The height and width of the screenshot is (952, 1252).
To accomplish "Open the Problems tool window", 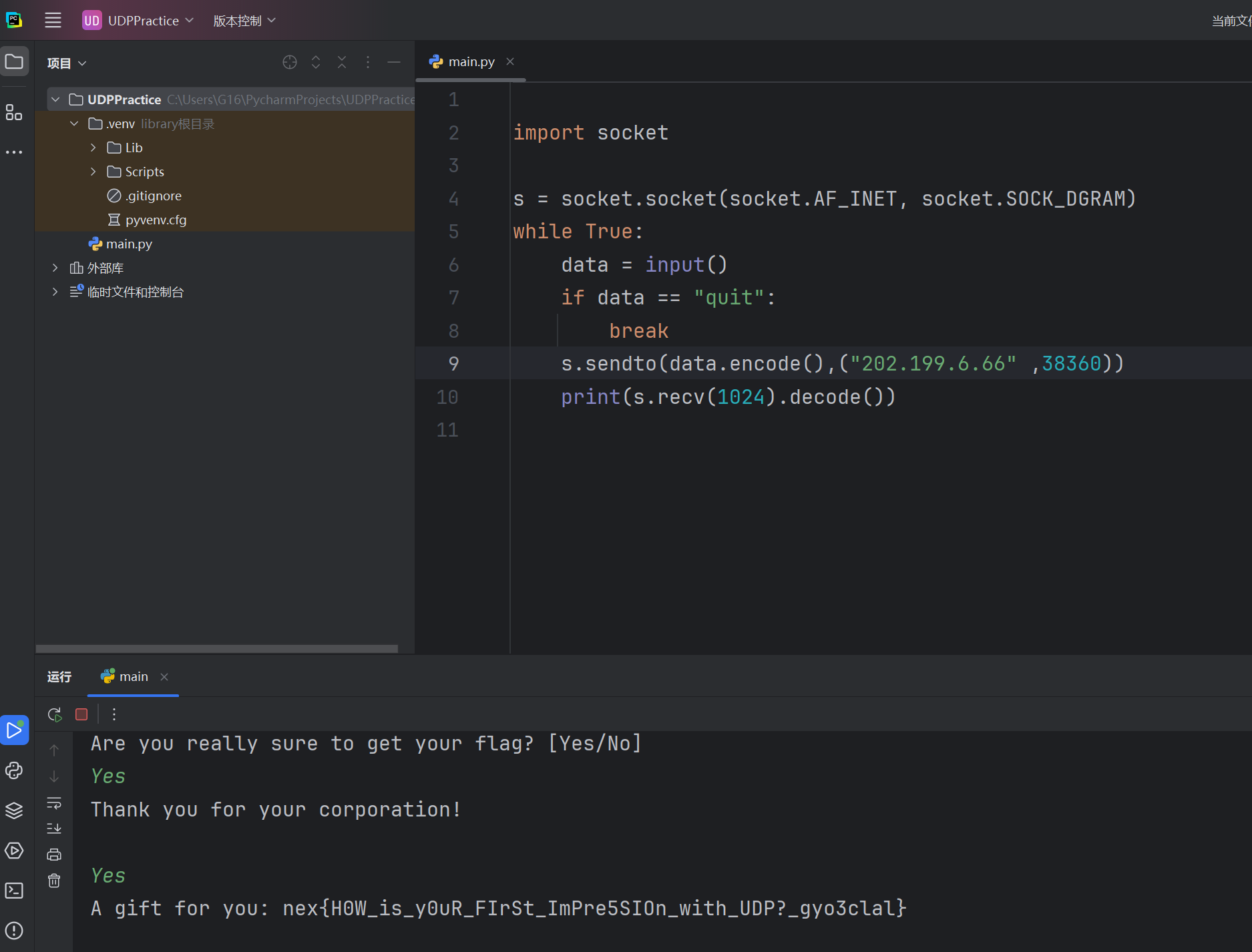I will [x=14, y=931].
